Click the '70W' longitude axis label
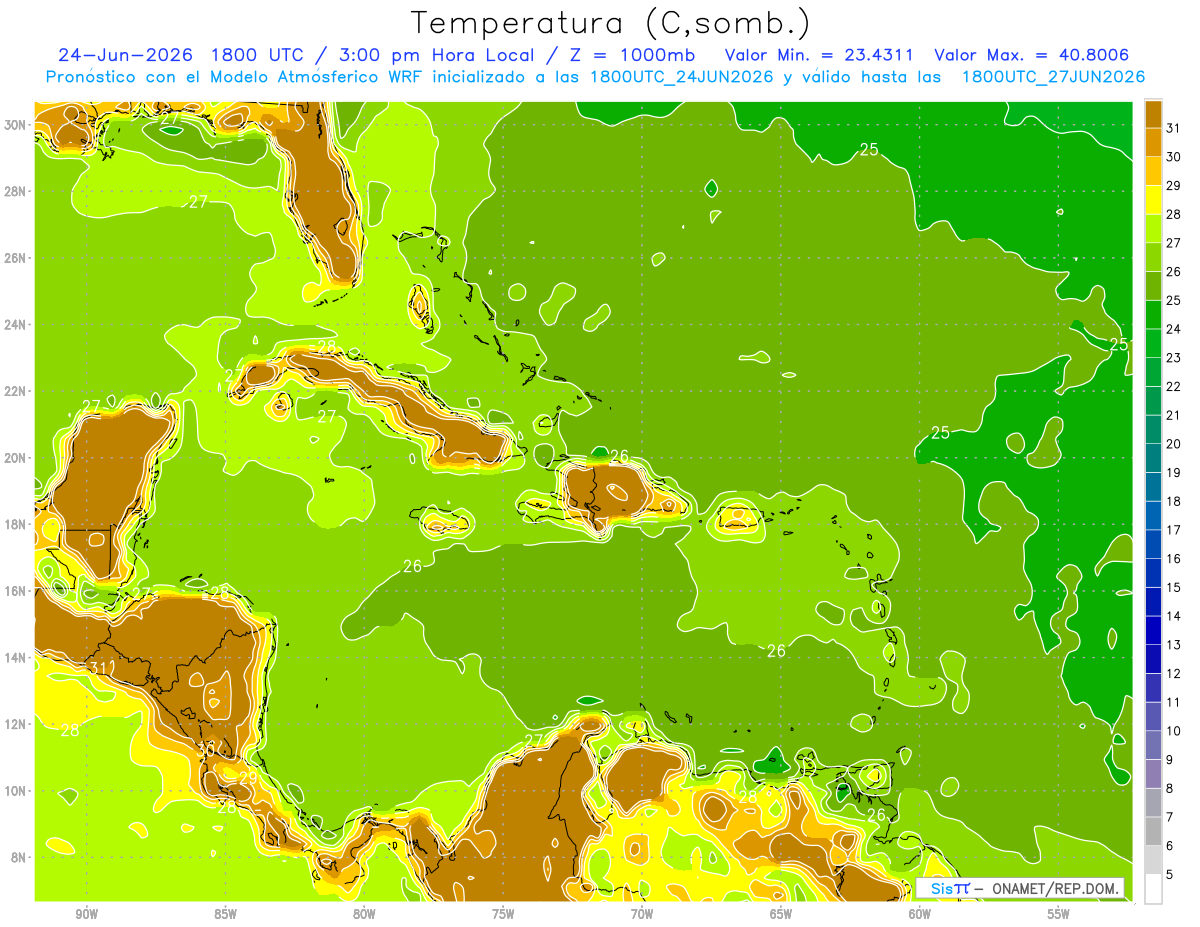 [x=642, y=914]
